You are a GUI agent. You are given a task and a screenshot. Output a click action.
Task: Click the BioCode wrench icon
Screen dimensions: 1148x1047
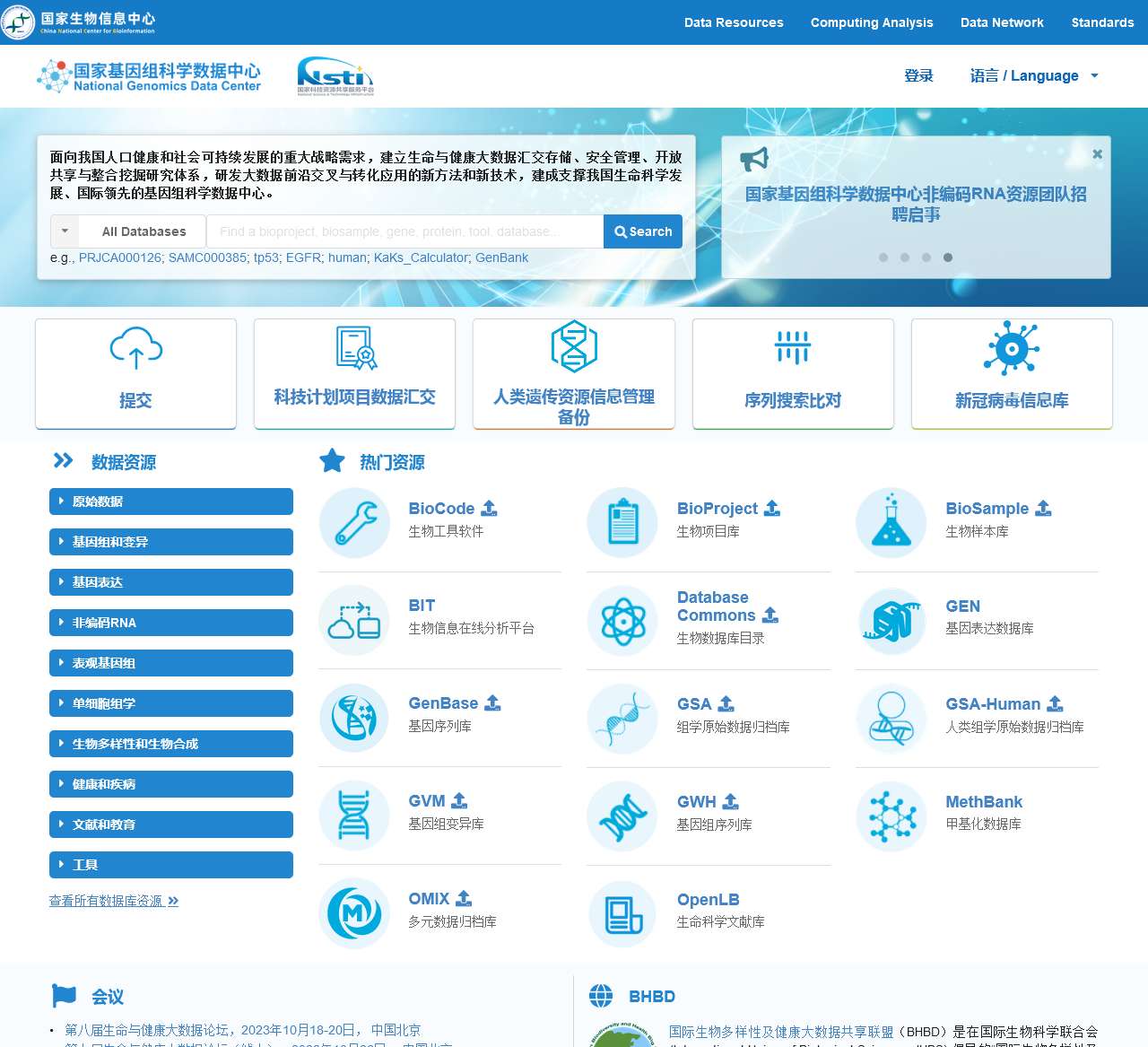coord(354,522)
